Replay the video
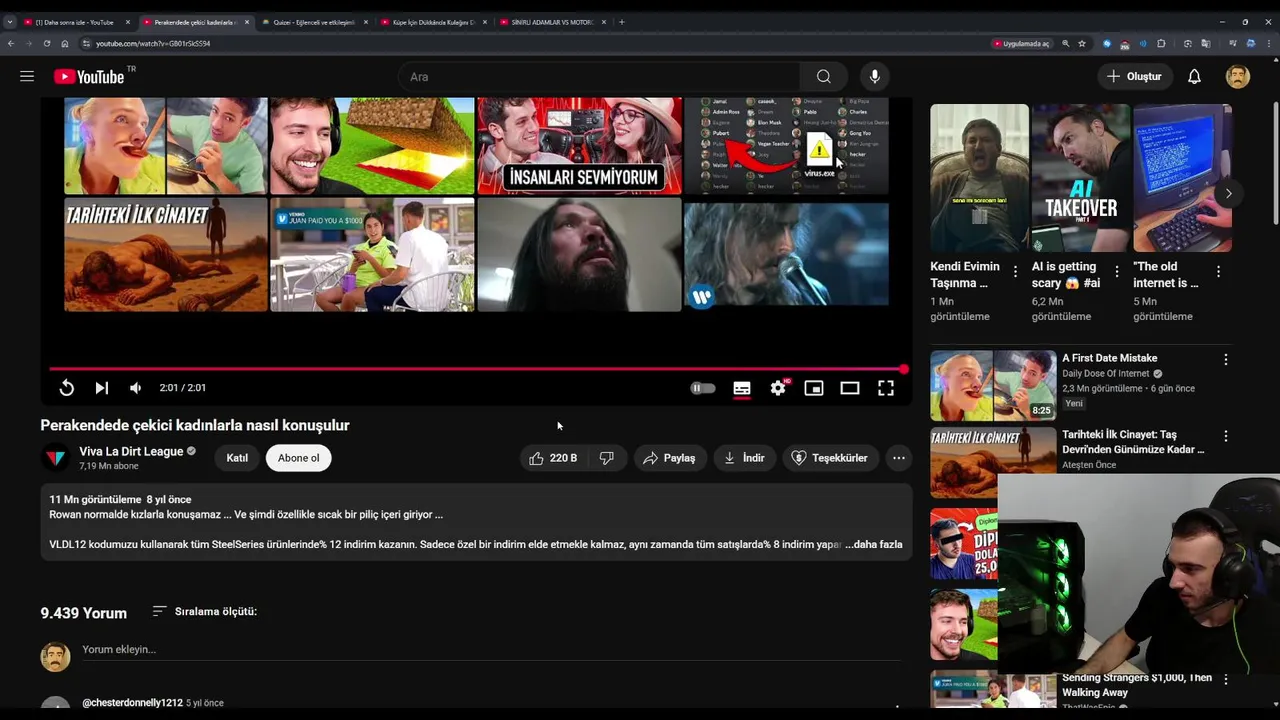The height and width of the screenshot is (720, 1280). [66, 388]
